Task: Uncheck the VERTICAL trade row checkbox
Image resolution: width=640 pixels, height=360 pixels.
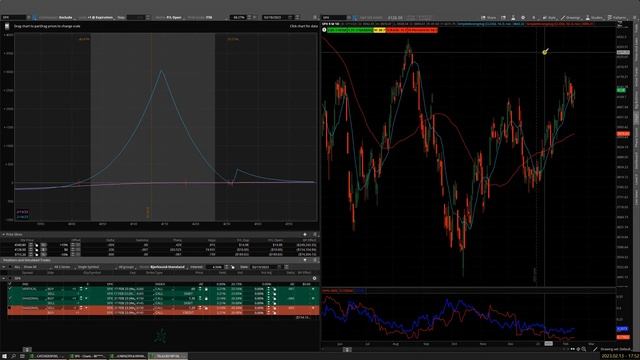Action: pyautogui.click(x=10, y=289)
